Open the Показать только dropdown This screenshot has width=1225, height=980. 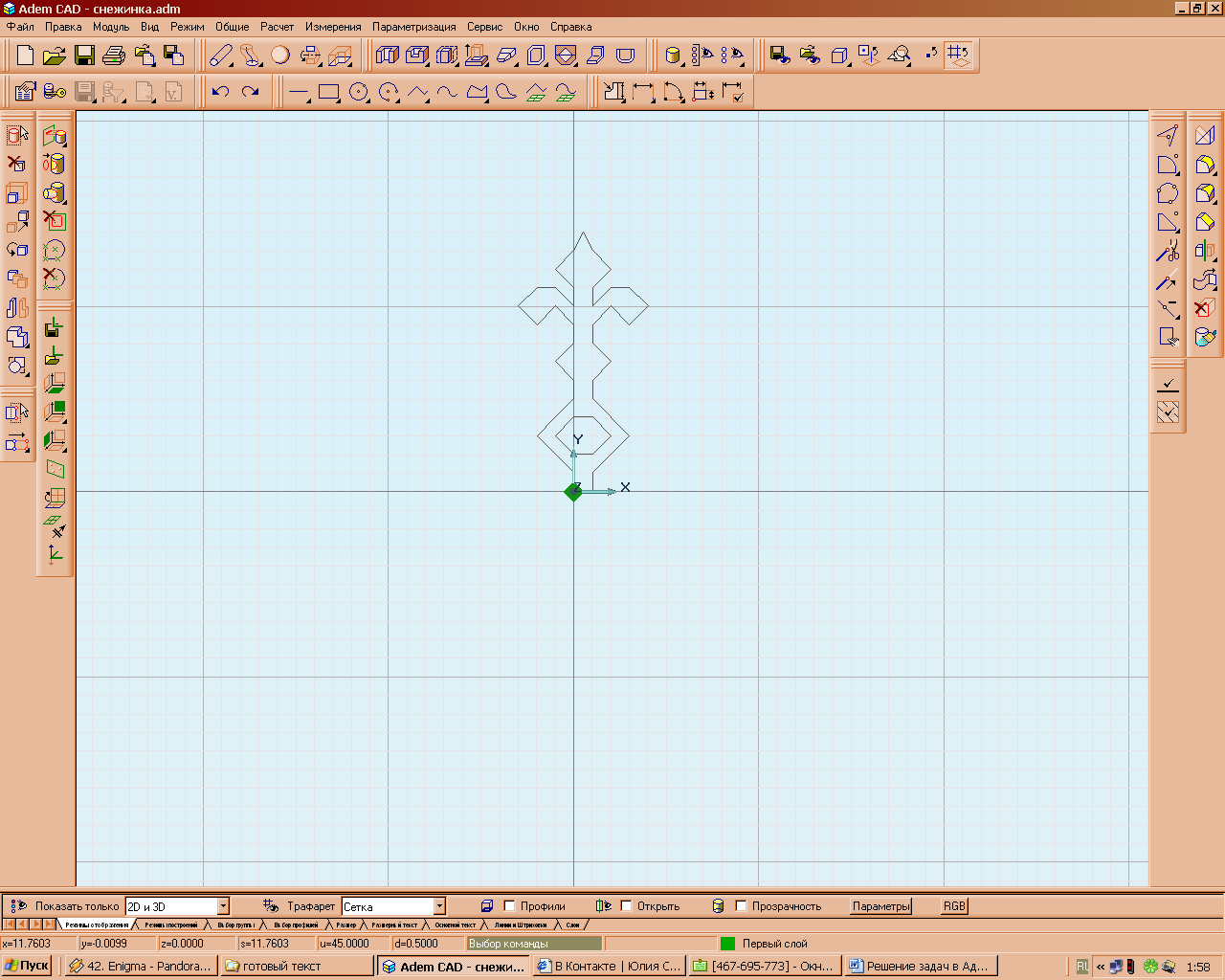223,906
